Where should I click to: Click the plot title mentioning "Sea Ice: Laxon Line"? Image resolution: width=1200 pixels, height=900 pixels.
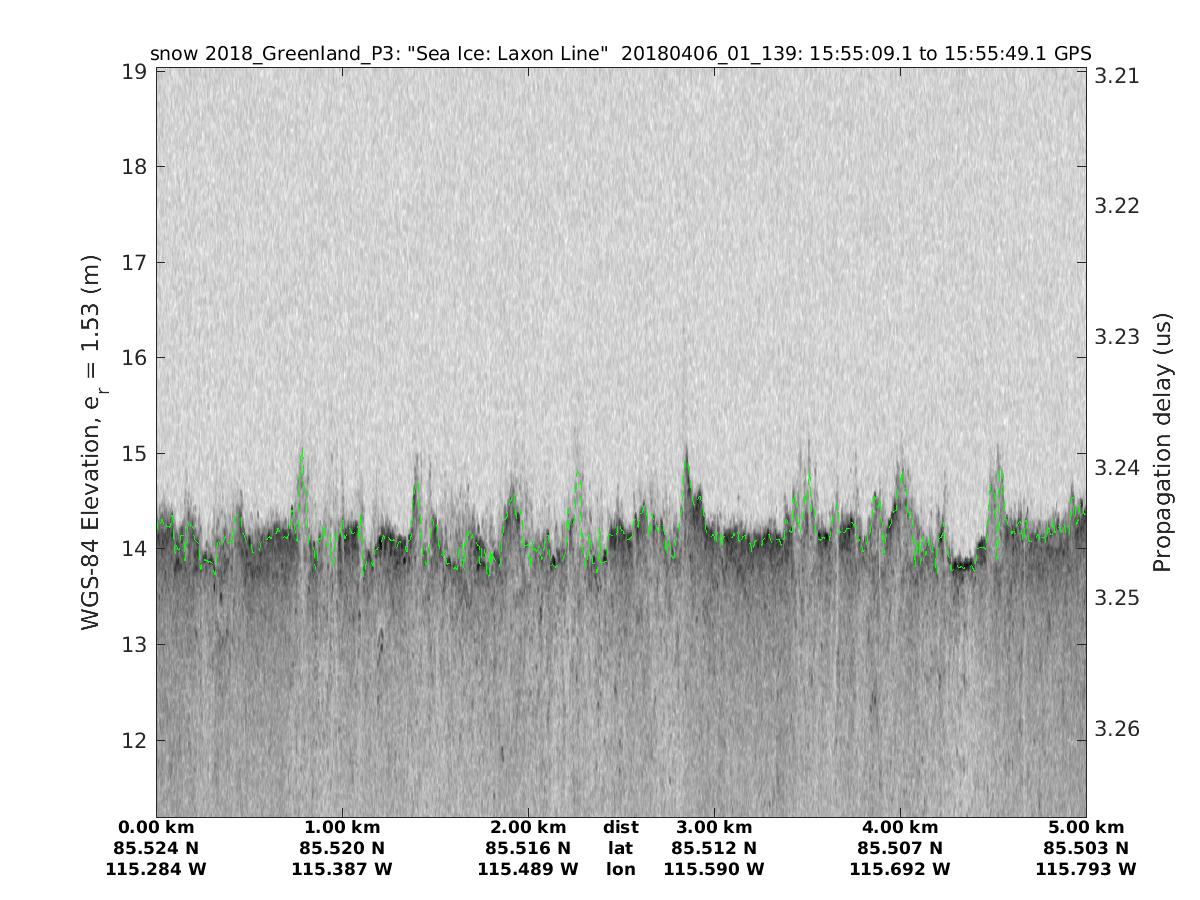620,53
